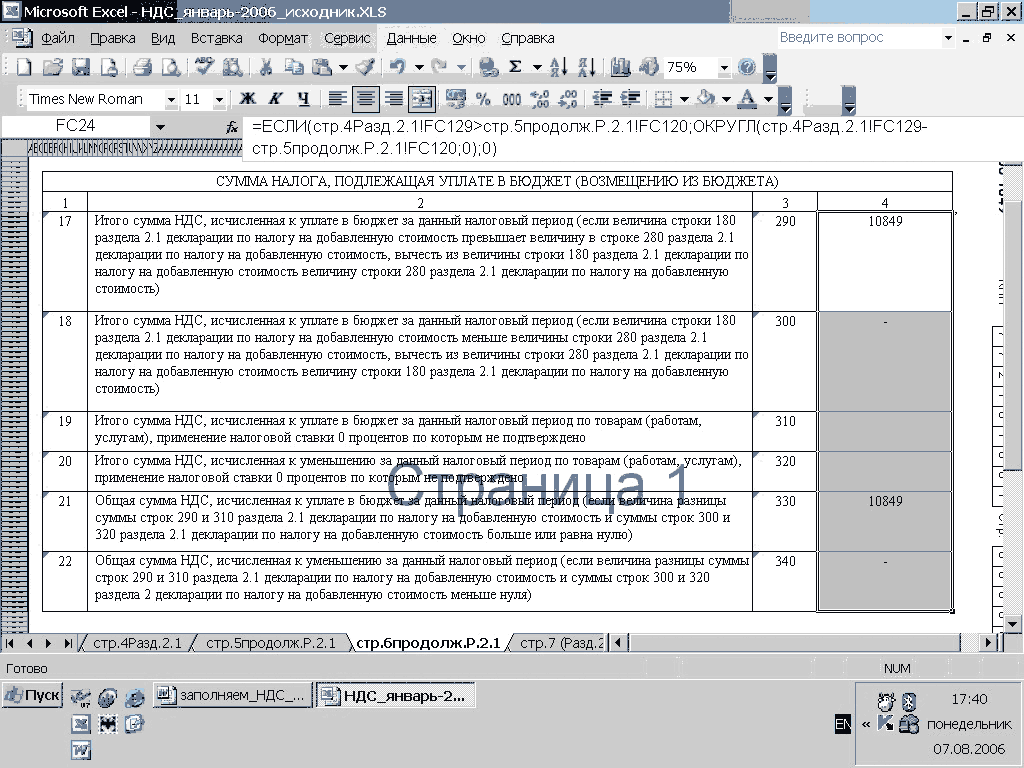1024x768 pixels.
Task: Open the font color dropdown arrow
Action: [768, 99]
